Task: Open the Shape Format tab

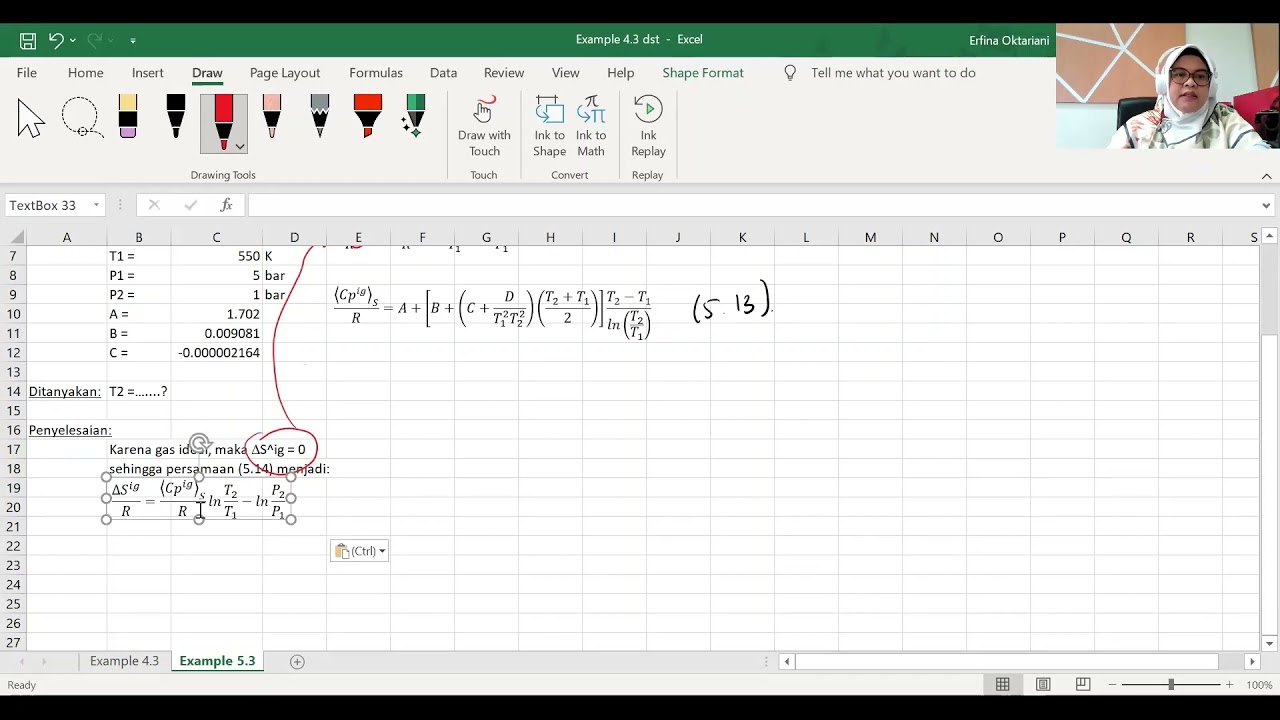Action: click(x=703, y=73)
